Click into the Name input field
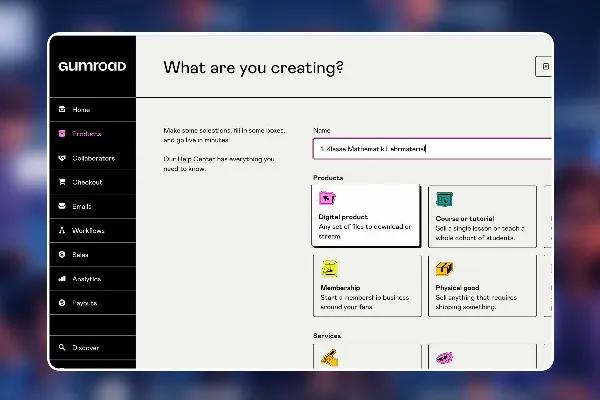 (432, 149)
